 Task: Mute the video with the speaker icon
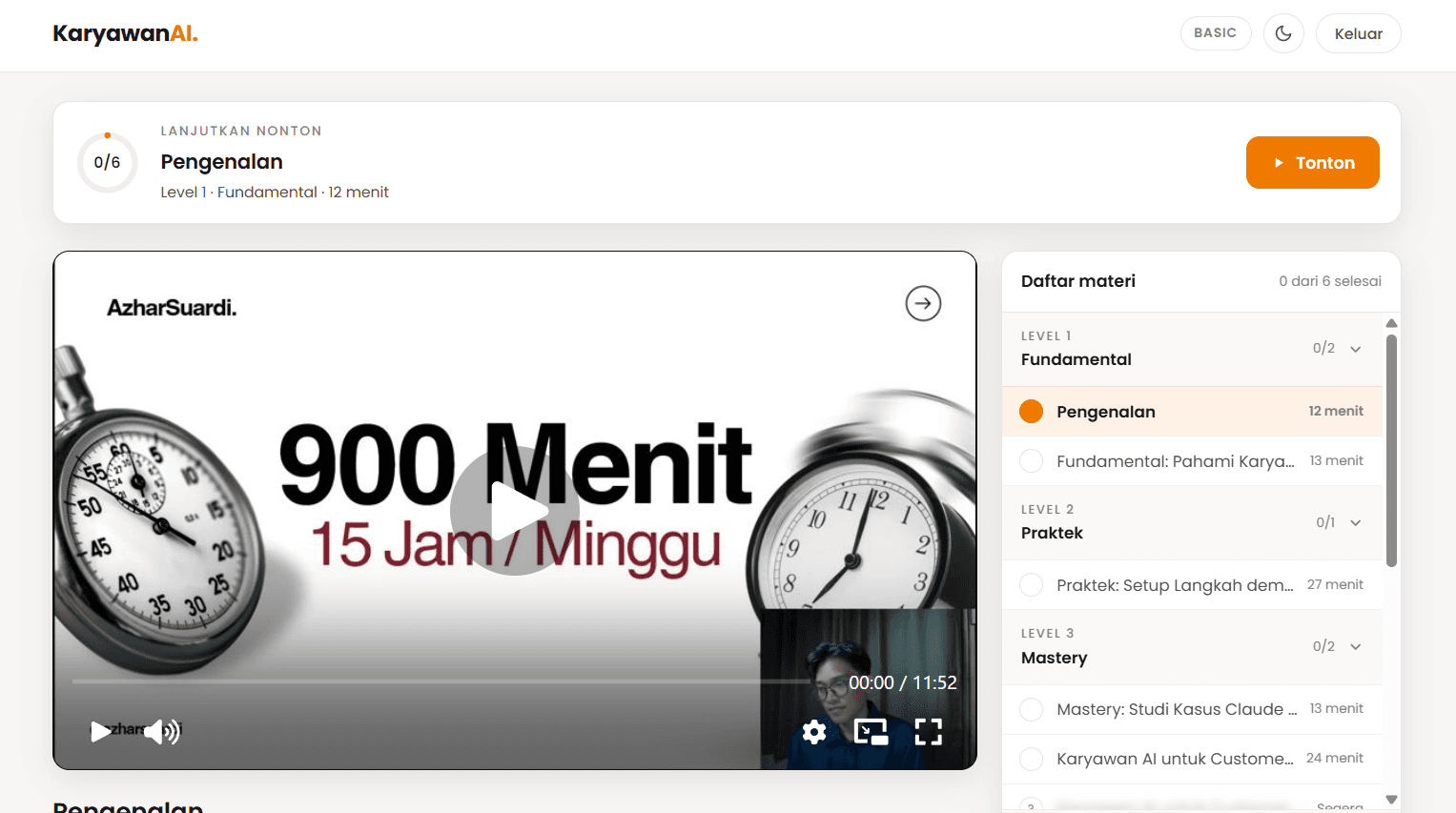pyautogui.click(x=162, y=731)
